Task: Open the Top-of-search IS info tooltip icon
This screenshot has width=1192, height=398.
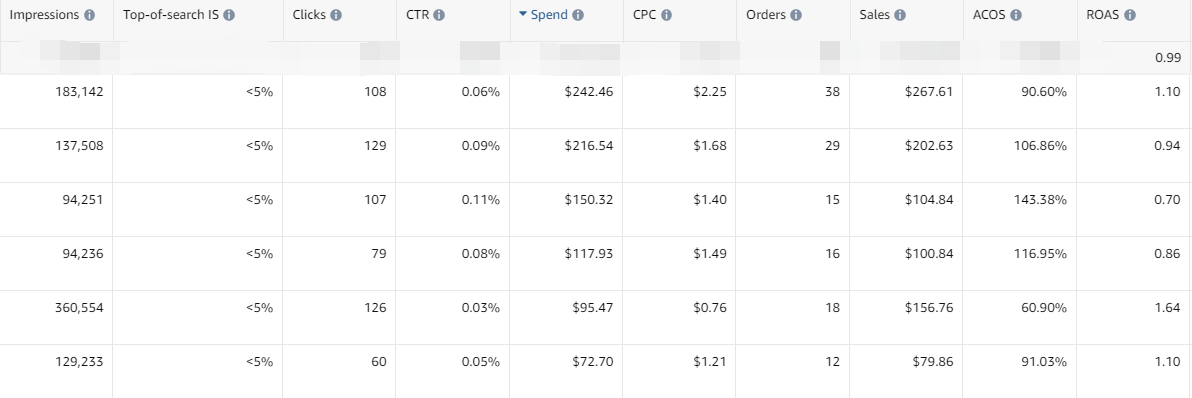Action: [230, 15]
